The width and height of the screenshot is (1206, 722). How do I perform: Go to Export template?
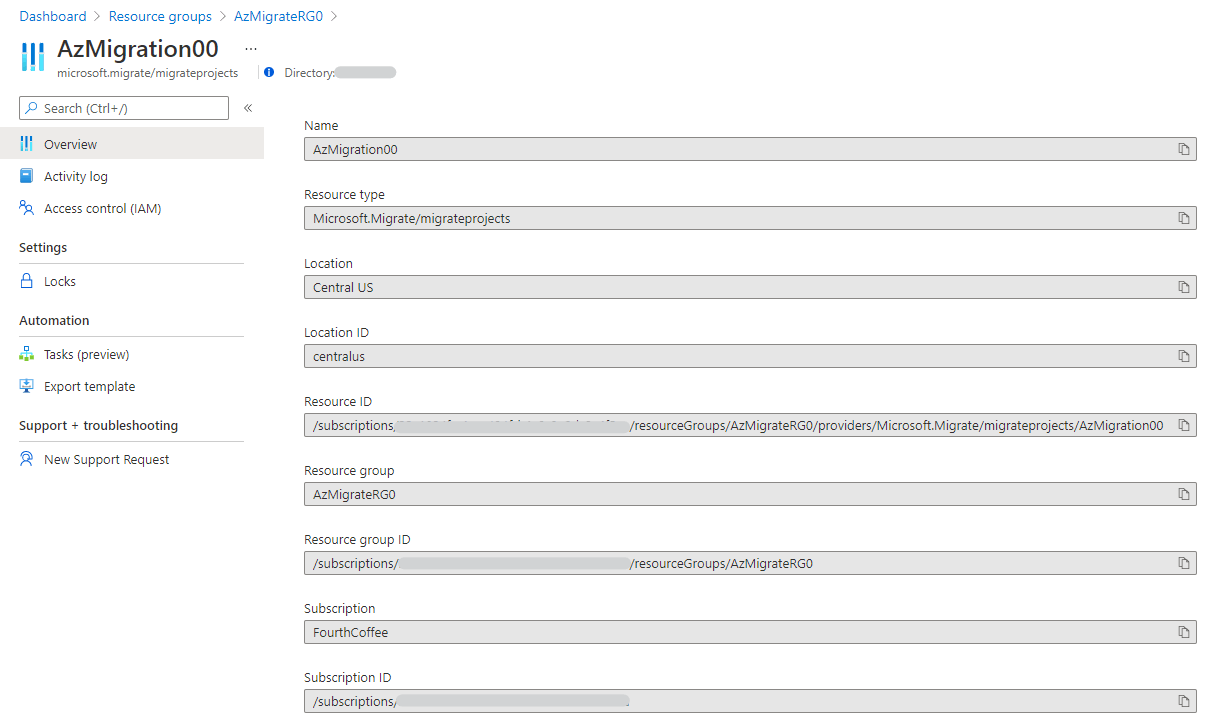pos(89,387)
